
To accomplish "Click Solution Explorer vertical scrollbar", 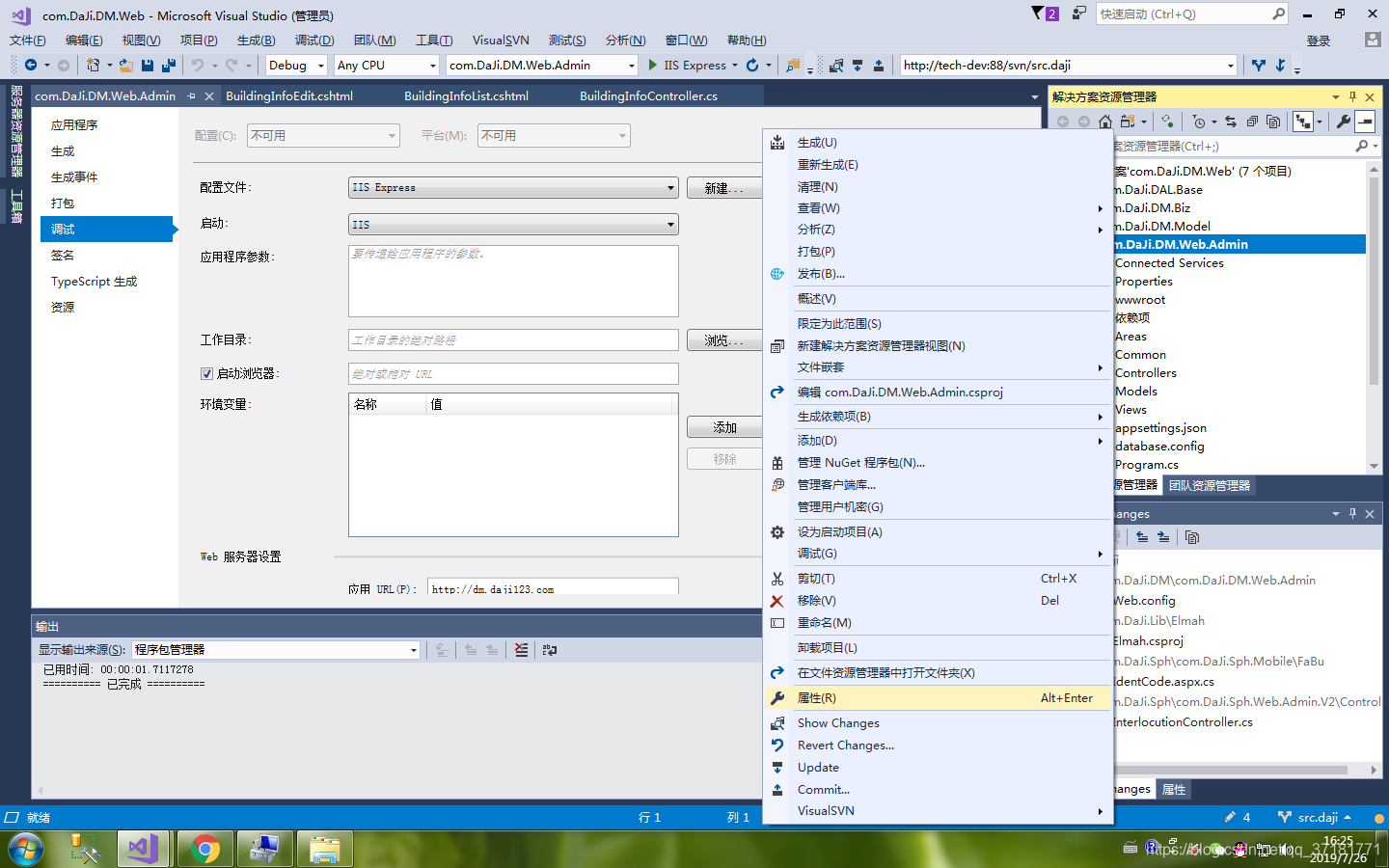I will [1374, 318].
